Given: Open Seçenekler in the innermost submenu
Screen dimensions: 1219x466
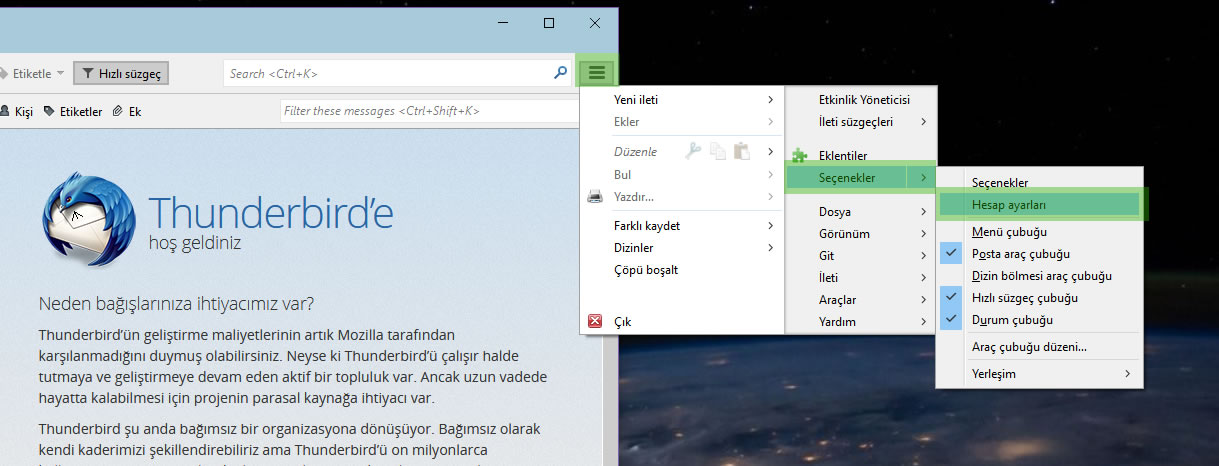Looking at the screenshot, I should pos(1038,182).
